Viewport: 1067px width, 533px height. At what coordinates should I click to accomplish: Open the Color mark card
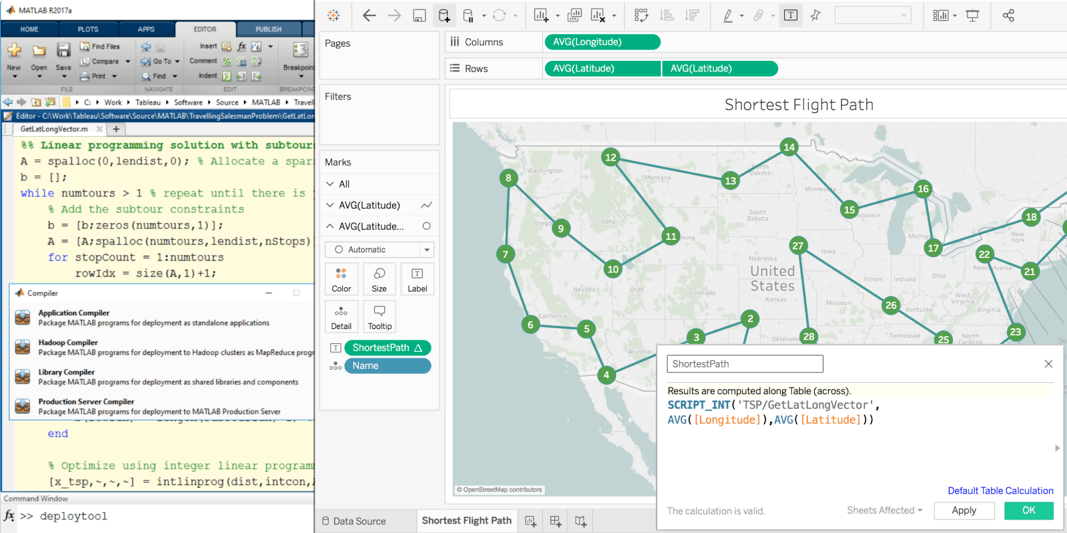pos(341,279)
